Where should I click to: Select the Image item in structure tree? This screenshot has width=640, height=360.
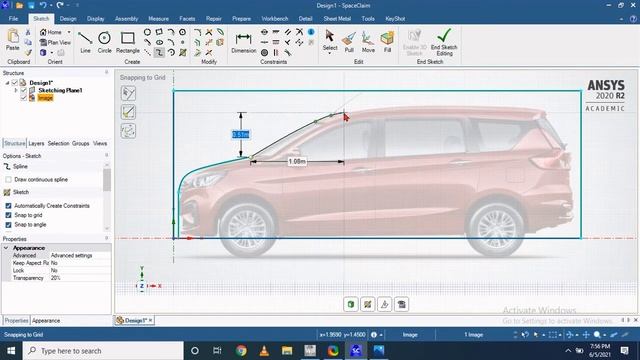(45, 98)
